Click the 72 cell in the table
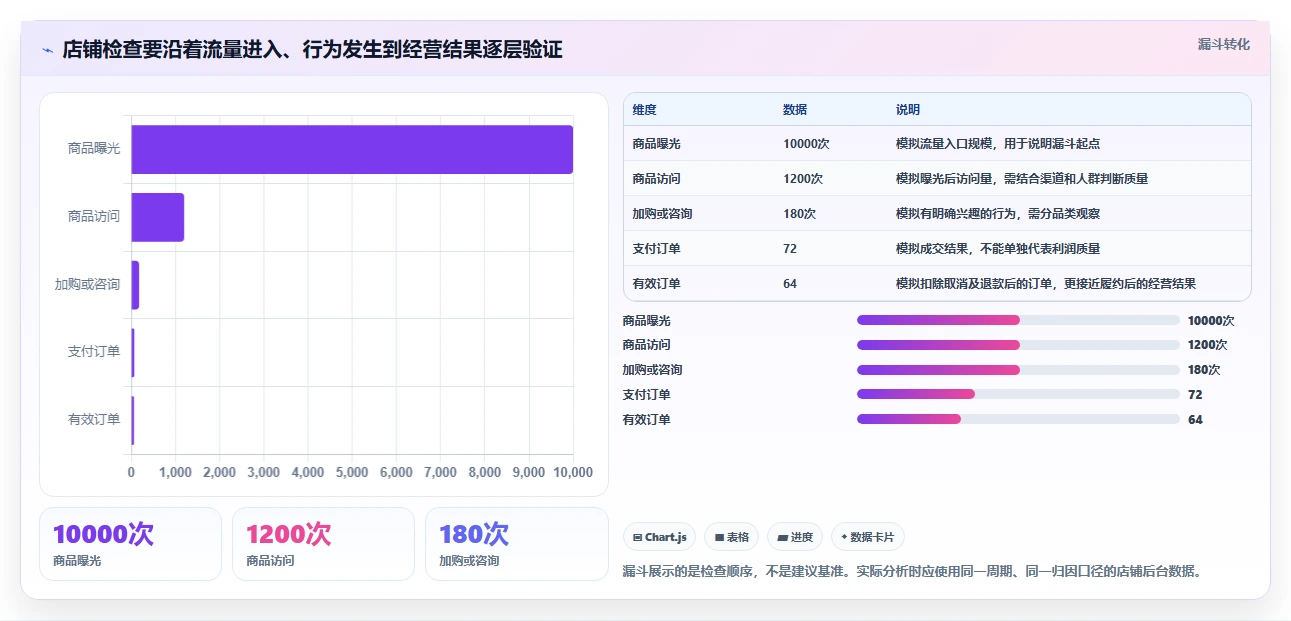 click(x=790, y=249)
